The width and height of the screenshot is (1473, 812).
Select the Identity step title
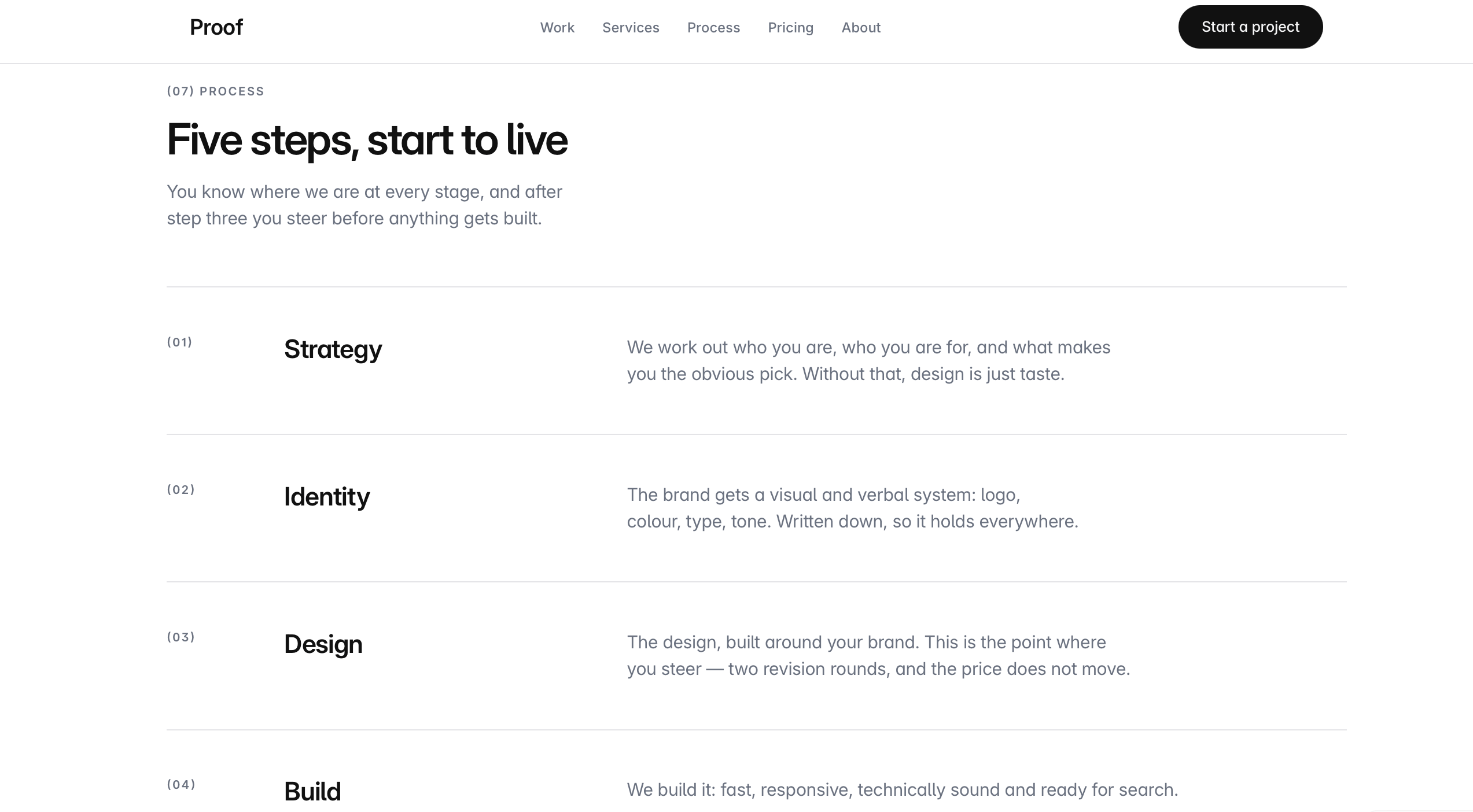(326, 497)
